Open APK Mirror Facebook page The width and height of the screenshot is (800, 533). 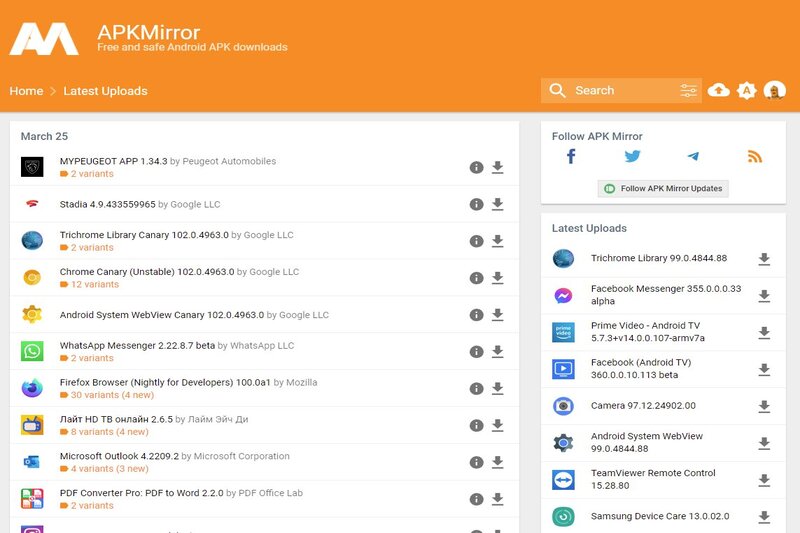[x=571, y=156]
